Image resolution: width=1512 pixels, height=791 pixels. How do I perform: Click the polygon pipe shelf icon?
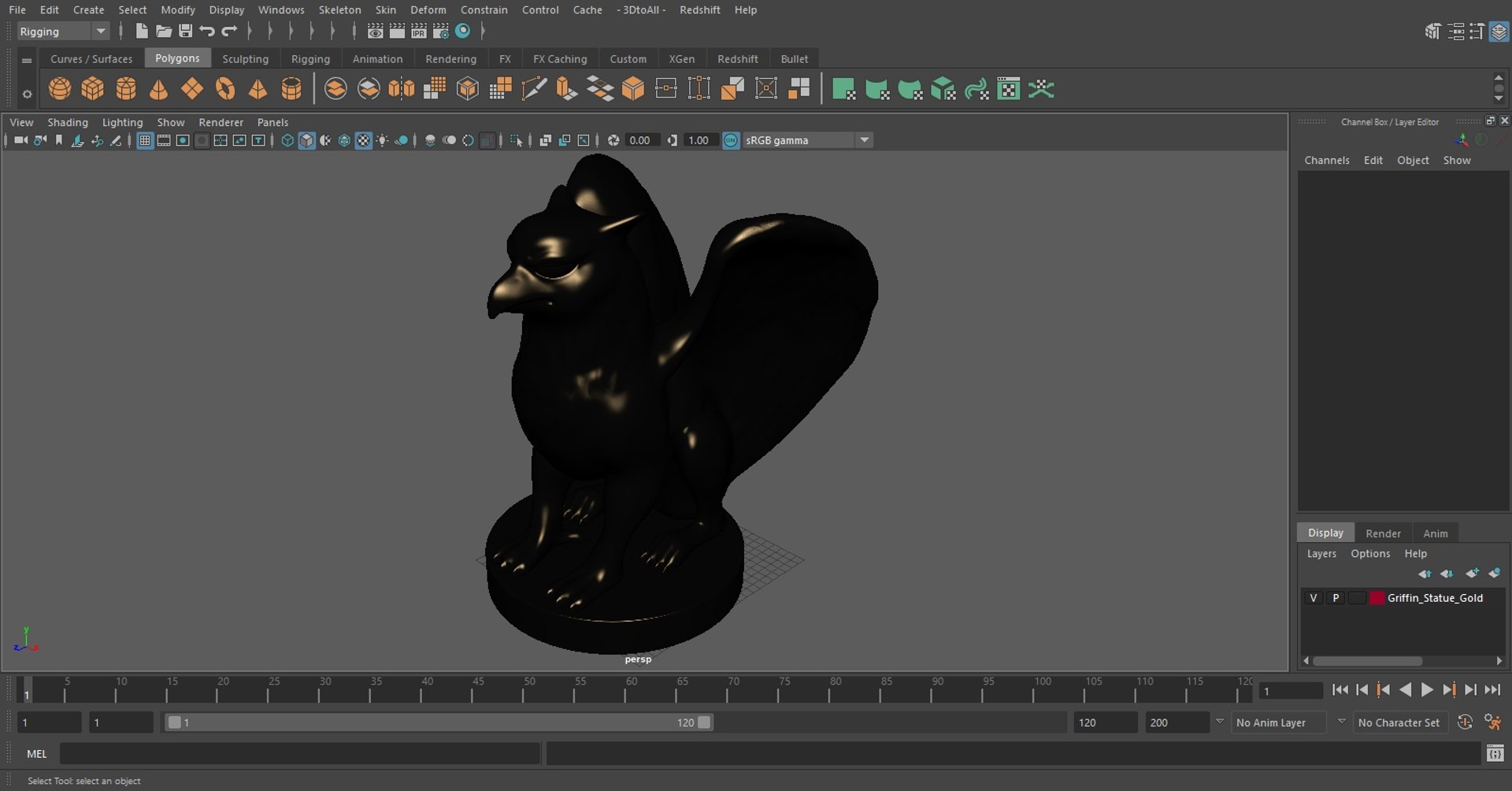tap(291, 89)
